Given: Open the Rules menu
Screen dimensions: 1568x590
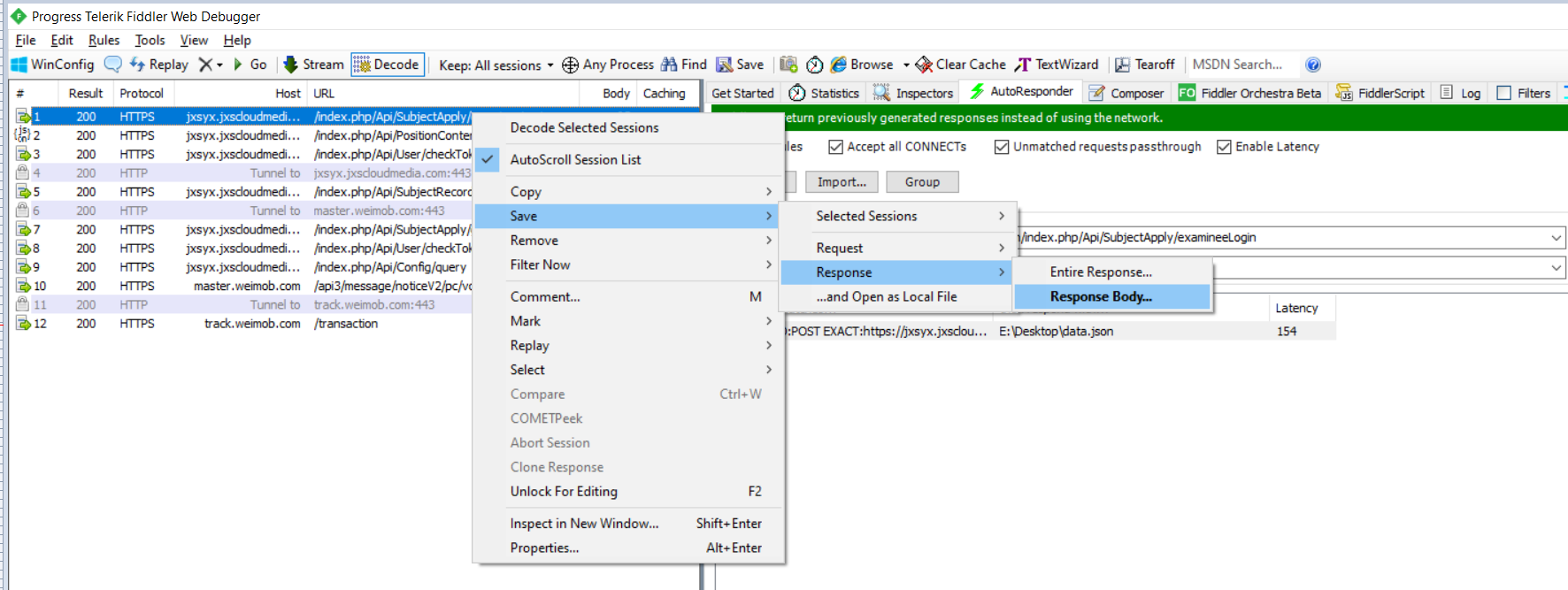Looking at the screenshot, I should tap(104, 40).
